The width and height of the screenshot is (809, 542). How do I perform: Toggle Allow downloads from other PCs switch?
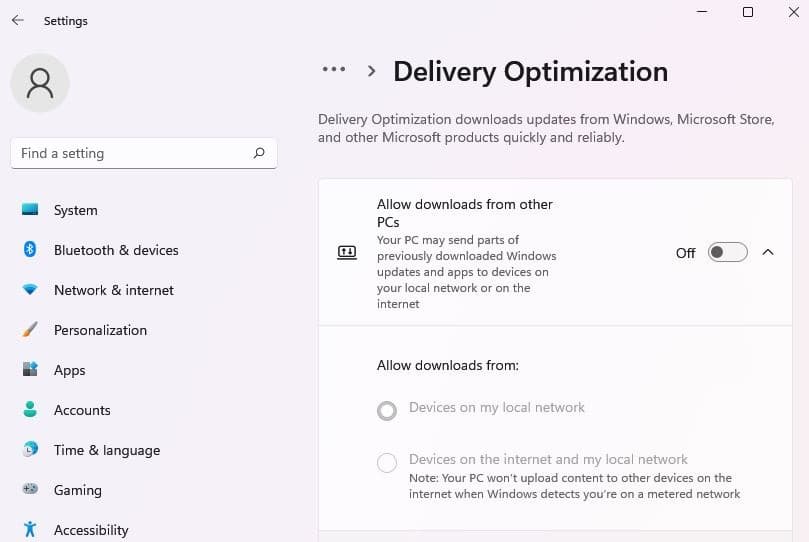[x=727, y=253]
